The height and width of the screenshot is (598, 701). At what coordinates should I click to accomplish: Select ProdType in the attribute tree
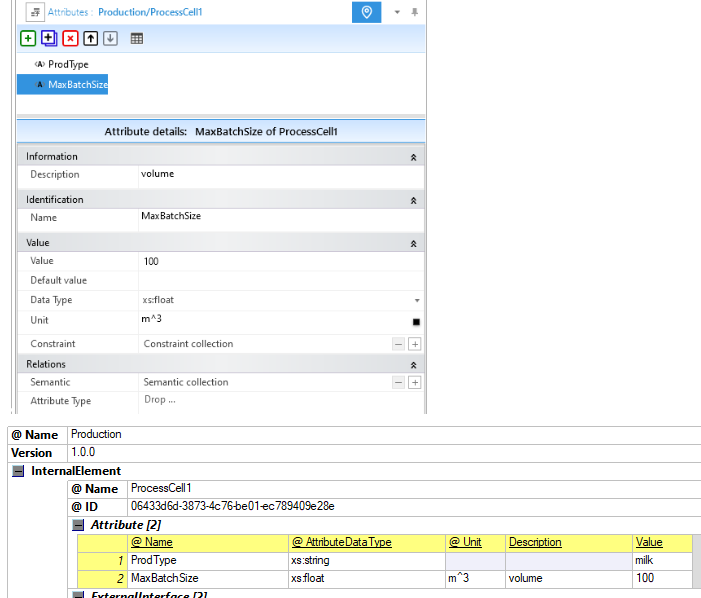point(68,64)
